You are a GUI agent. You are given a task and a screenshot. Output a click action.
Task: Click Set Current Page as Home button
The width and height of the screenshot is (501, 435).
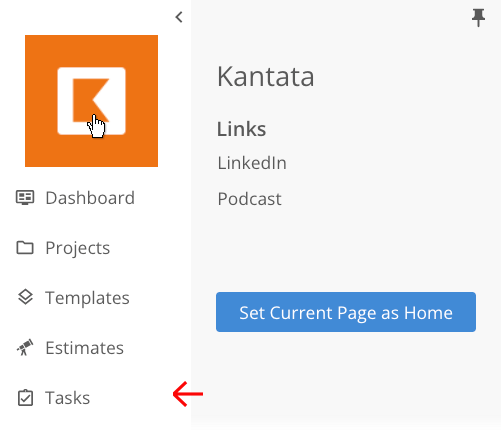tap(346, 312)
